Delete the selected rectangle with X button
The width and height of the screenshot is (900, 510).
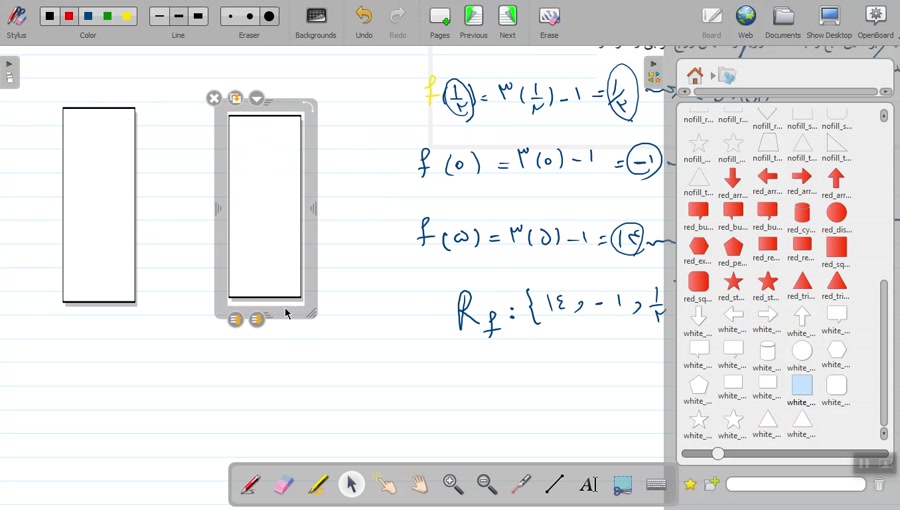(x=214, y=99)
